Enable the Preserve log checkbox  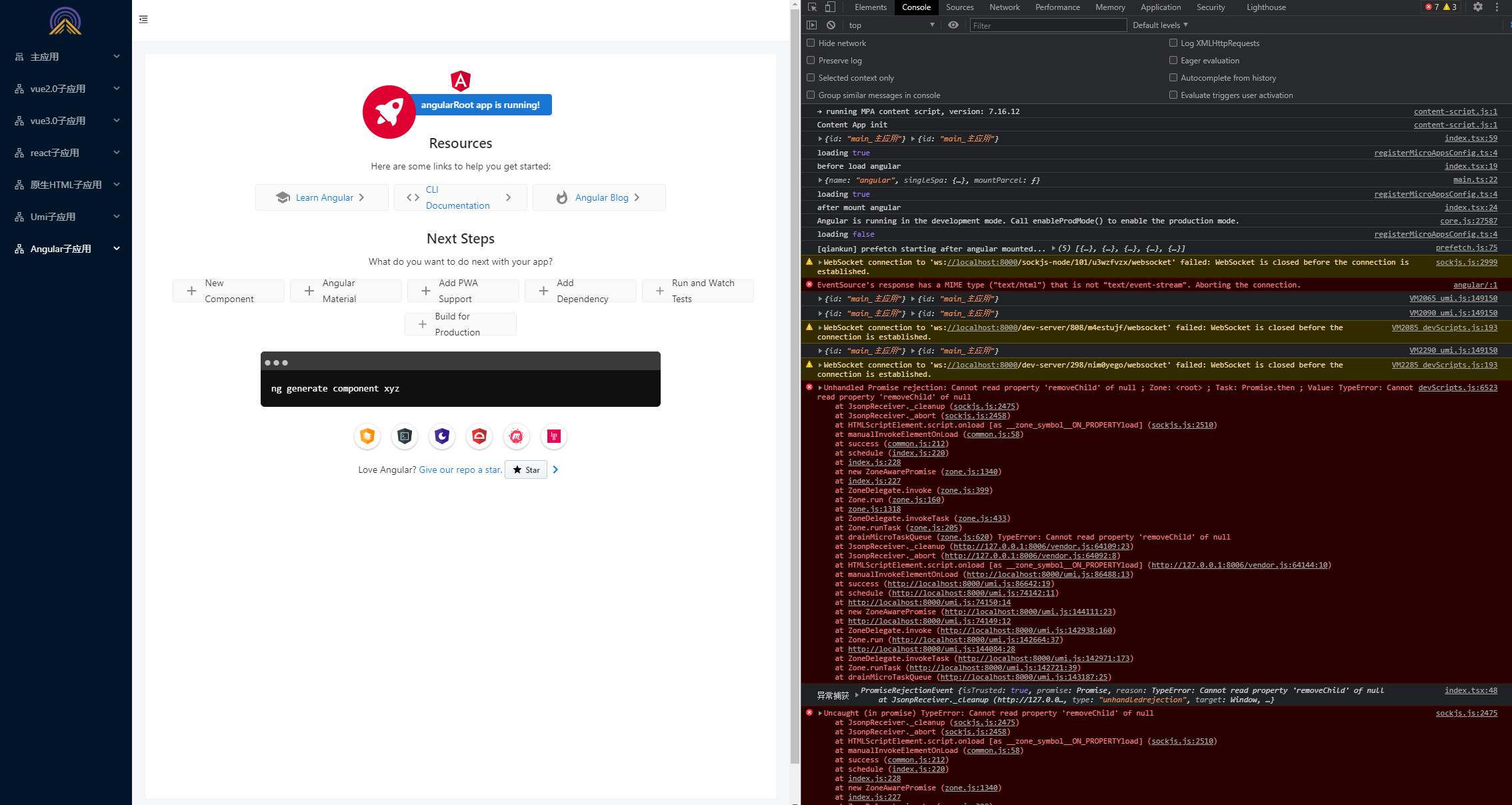811,60
